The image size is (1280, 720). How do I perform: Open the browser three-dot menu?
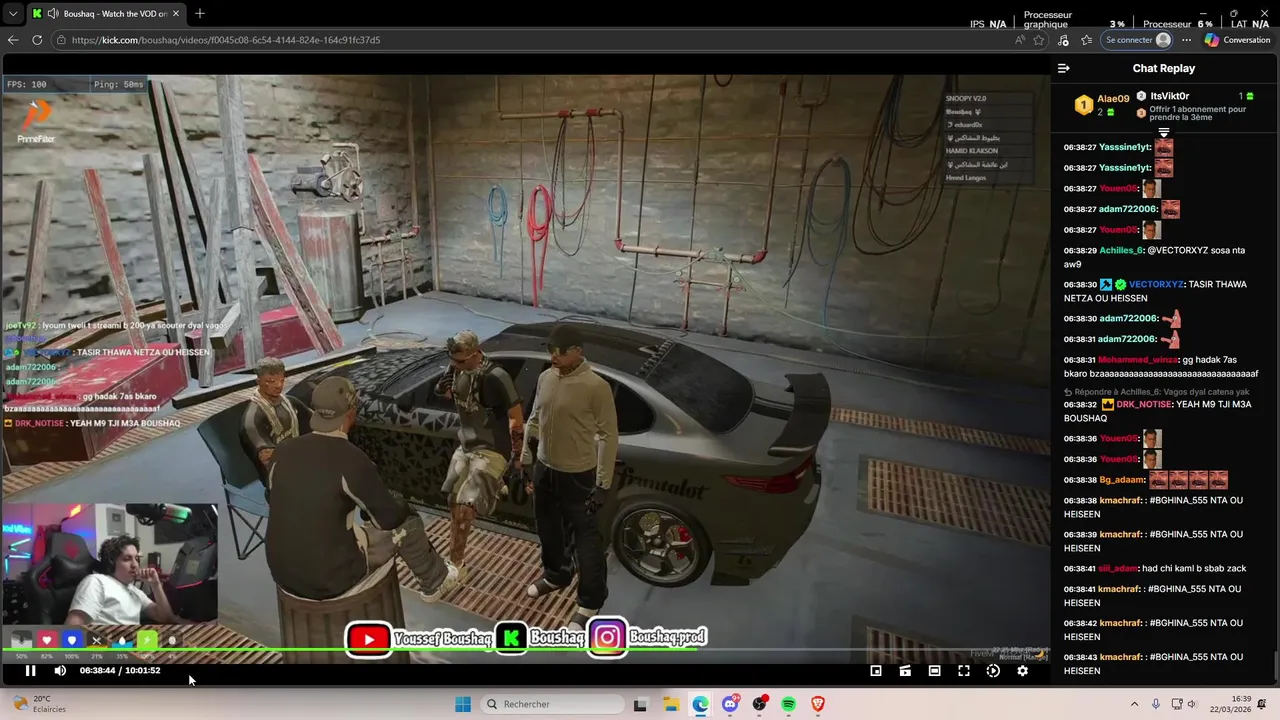point(1187,40)
